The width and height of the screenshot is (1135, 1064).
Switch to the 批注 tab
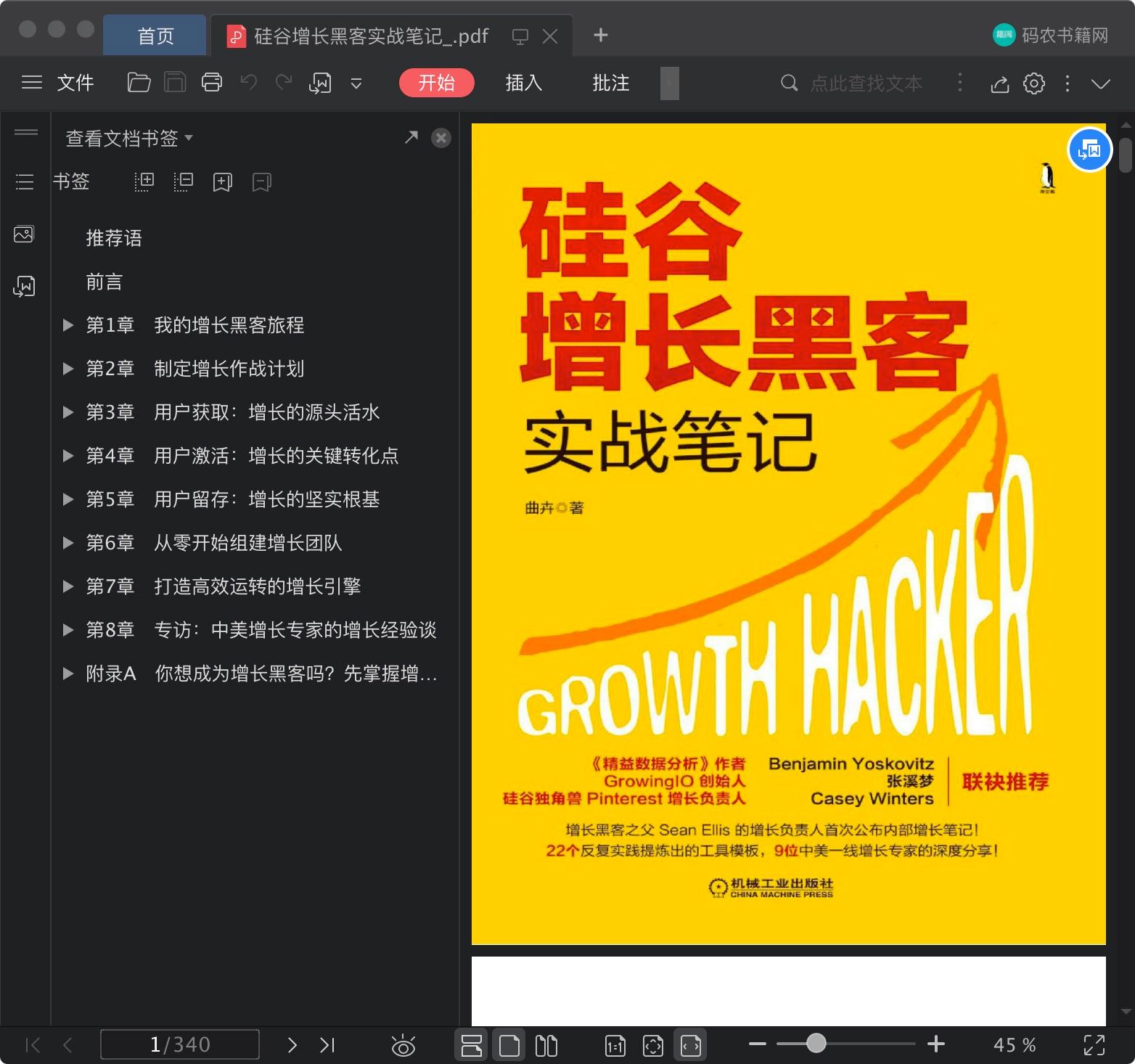[611, 83]
